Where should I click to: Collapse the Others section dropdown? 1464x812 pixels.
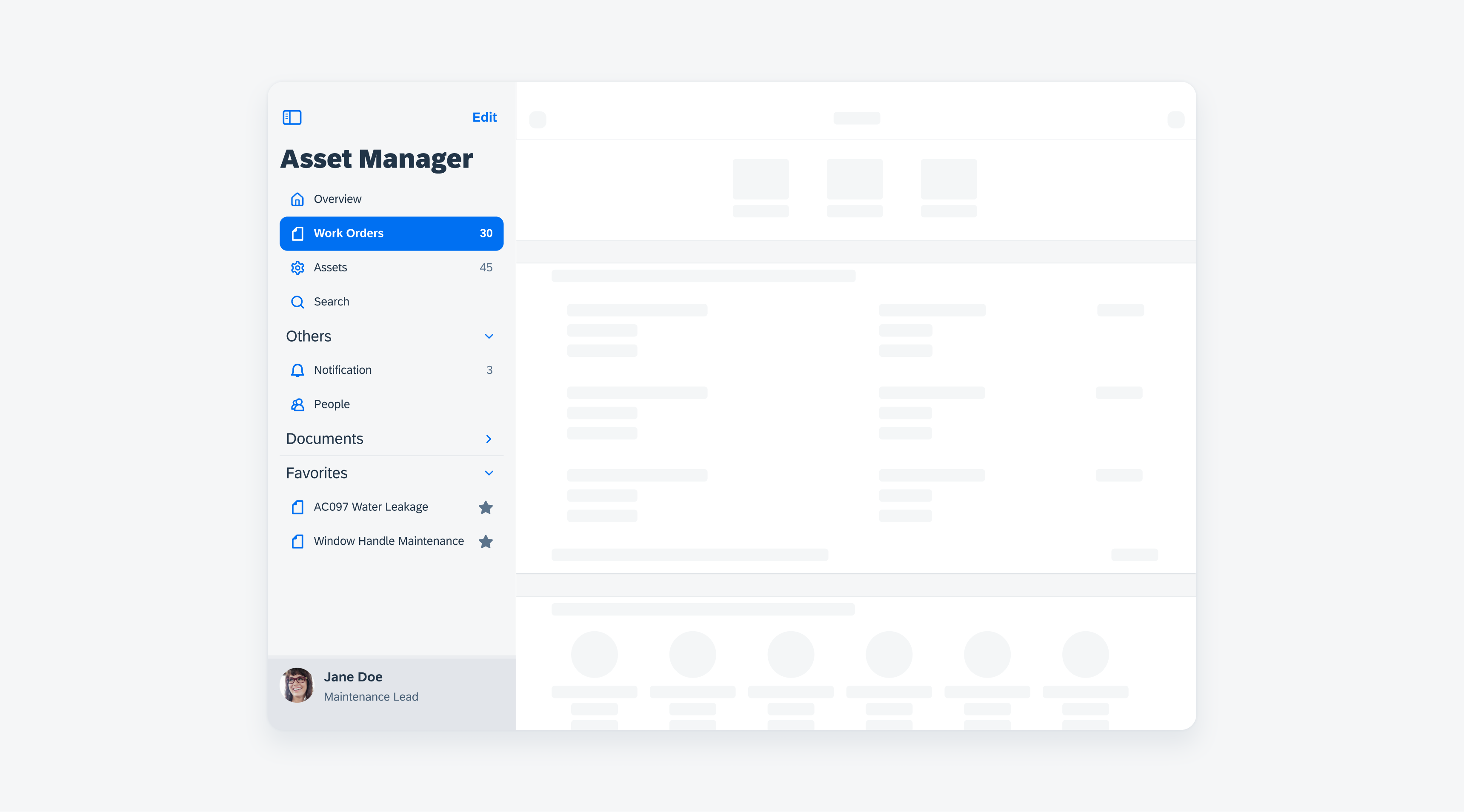click(x=487, y=335)
